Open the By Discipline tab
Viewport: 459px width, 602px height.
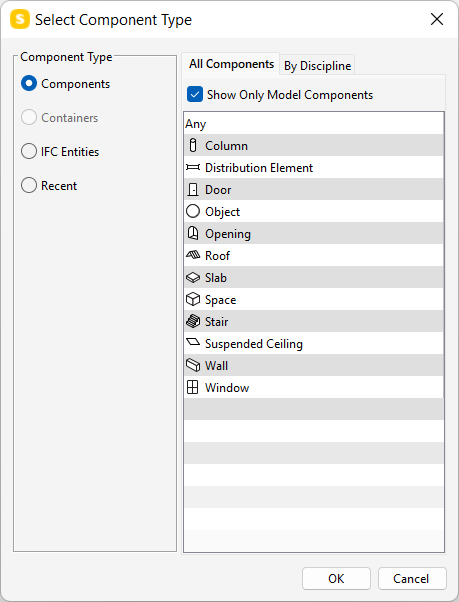[317, 66]
